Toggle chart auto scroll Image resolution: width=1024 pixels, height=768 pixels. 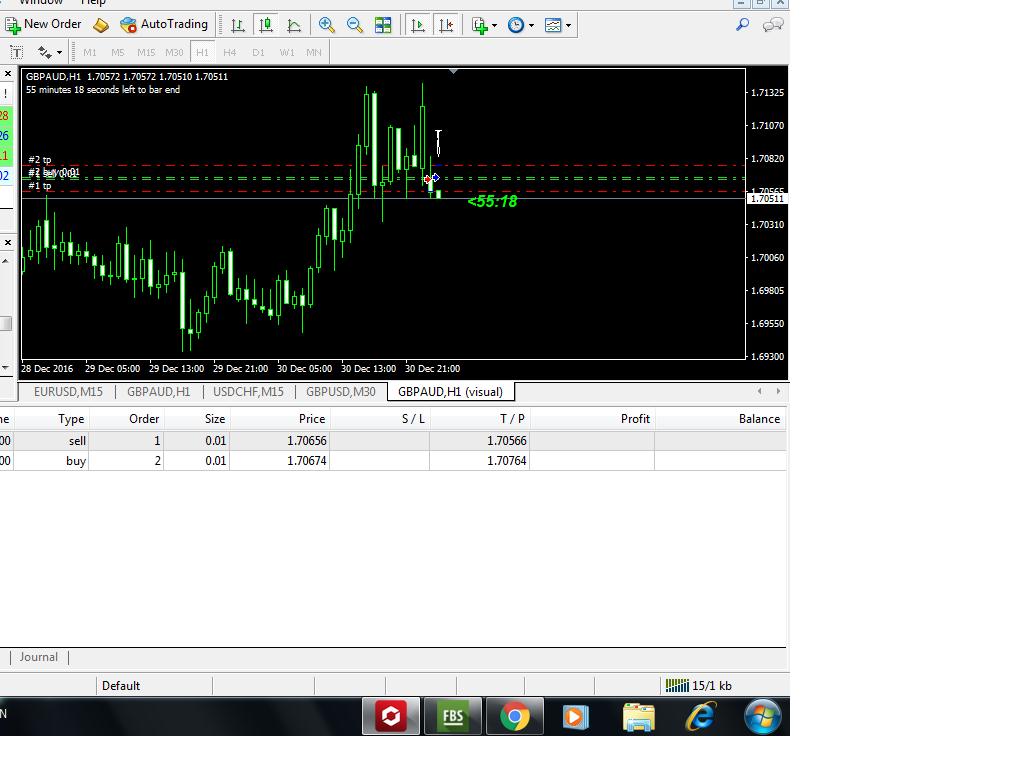pos(418,25)
